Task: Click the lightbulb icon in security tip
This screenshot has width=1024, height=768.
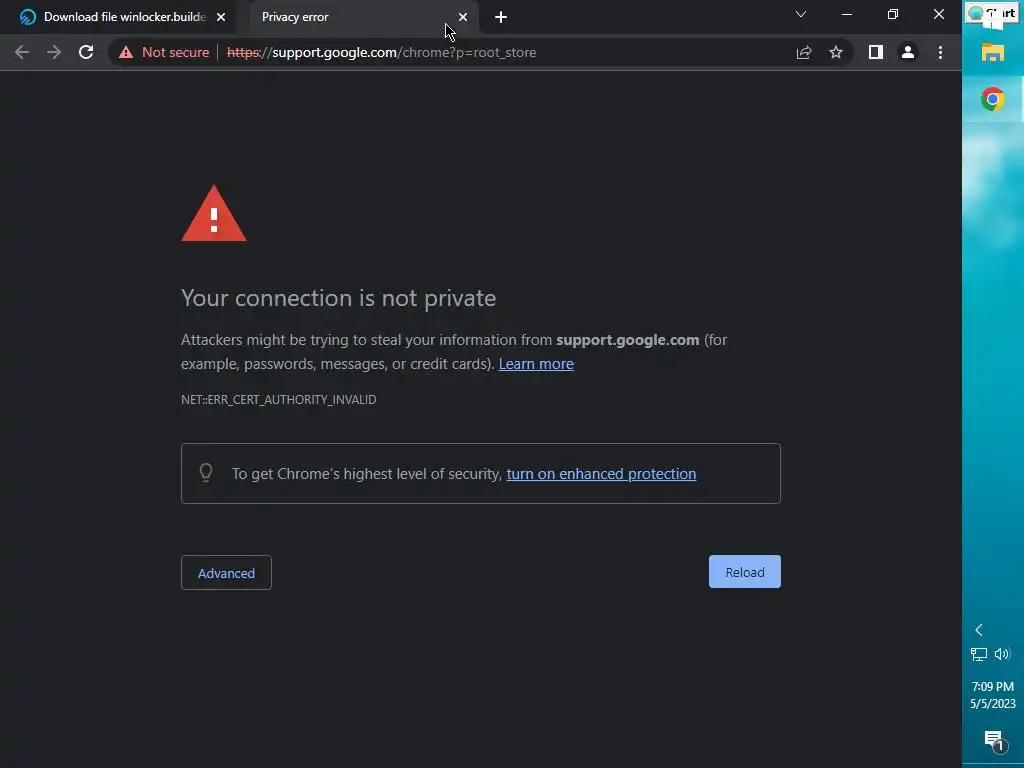Action: (206, 472)
